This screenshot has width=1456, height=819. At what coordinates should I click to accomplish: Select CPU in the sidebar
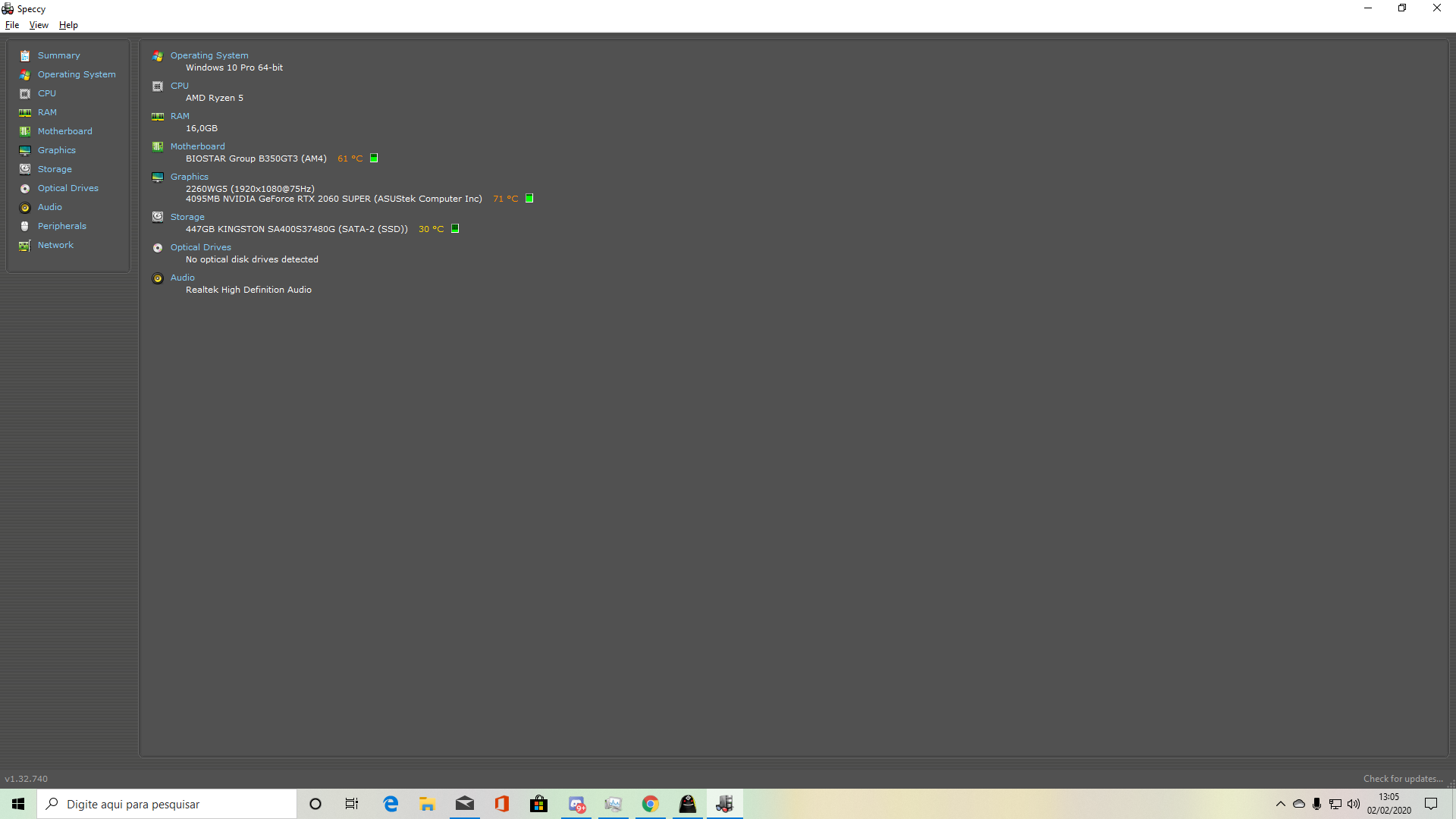point(47,93)
